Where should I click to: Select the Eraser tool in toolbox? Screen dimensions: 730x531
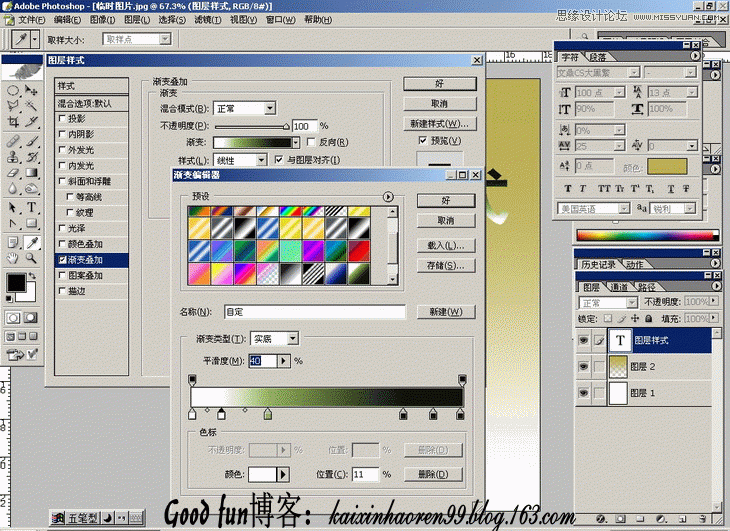(x=13, y=173)
